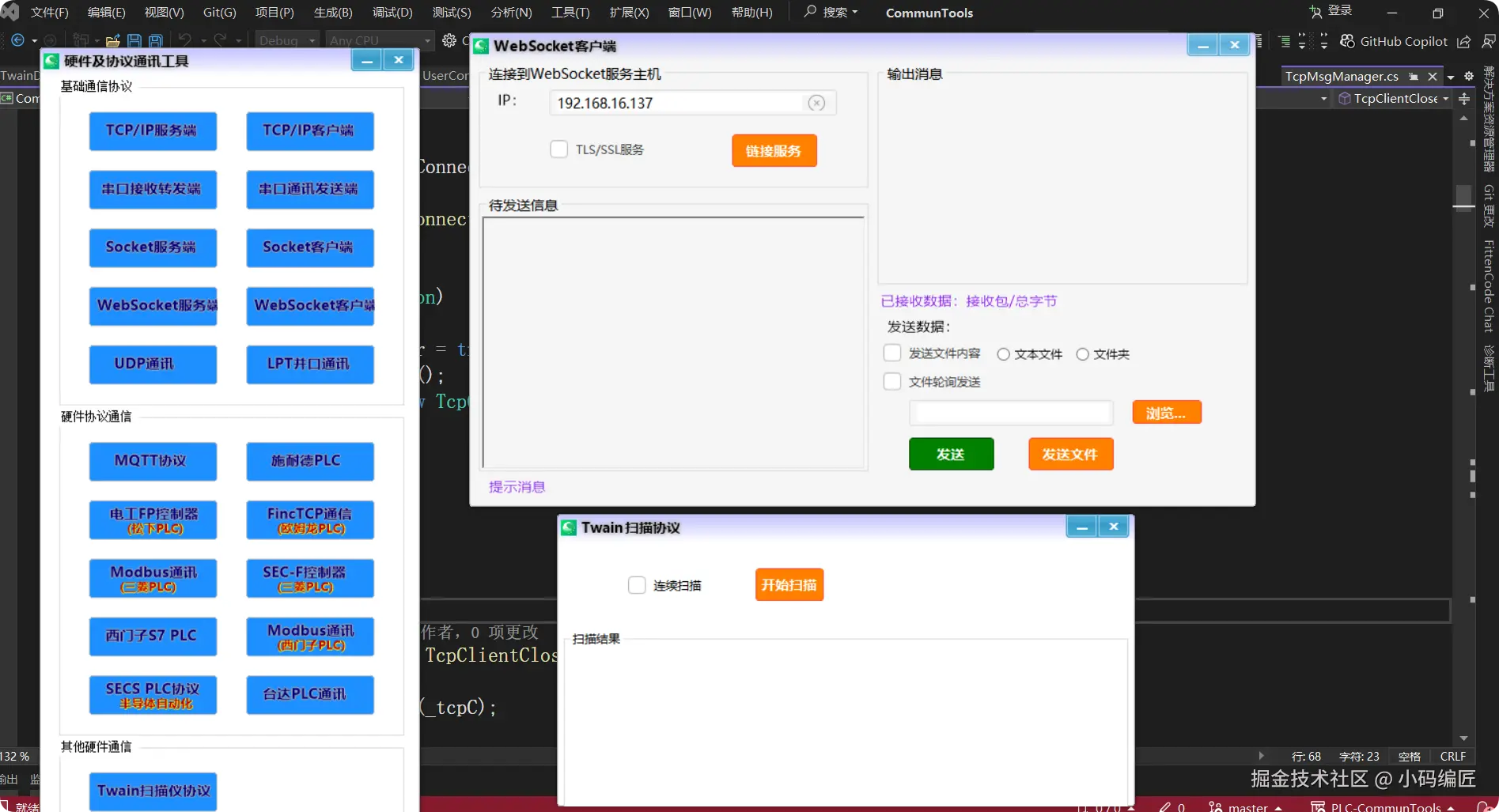Open the 视图(V) menu
Image resolution: width=1499 pixels, height=812 pixels.
[x=164, y=13]
